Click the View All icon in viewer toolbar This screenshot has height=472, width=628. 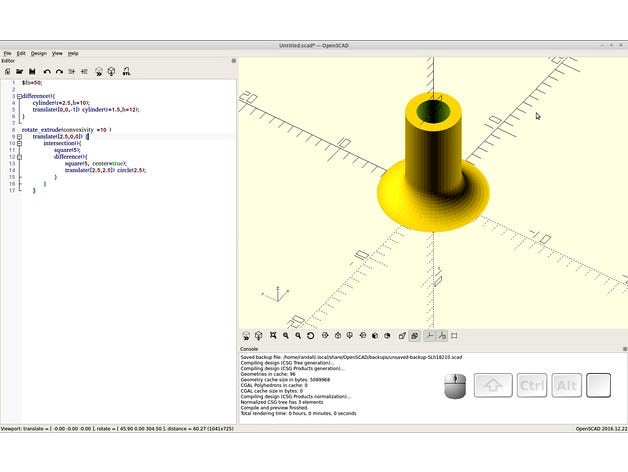pyautogui.click(x=273, y=335)
